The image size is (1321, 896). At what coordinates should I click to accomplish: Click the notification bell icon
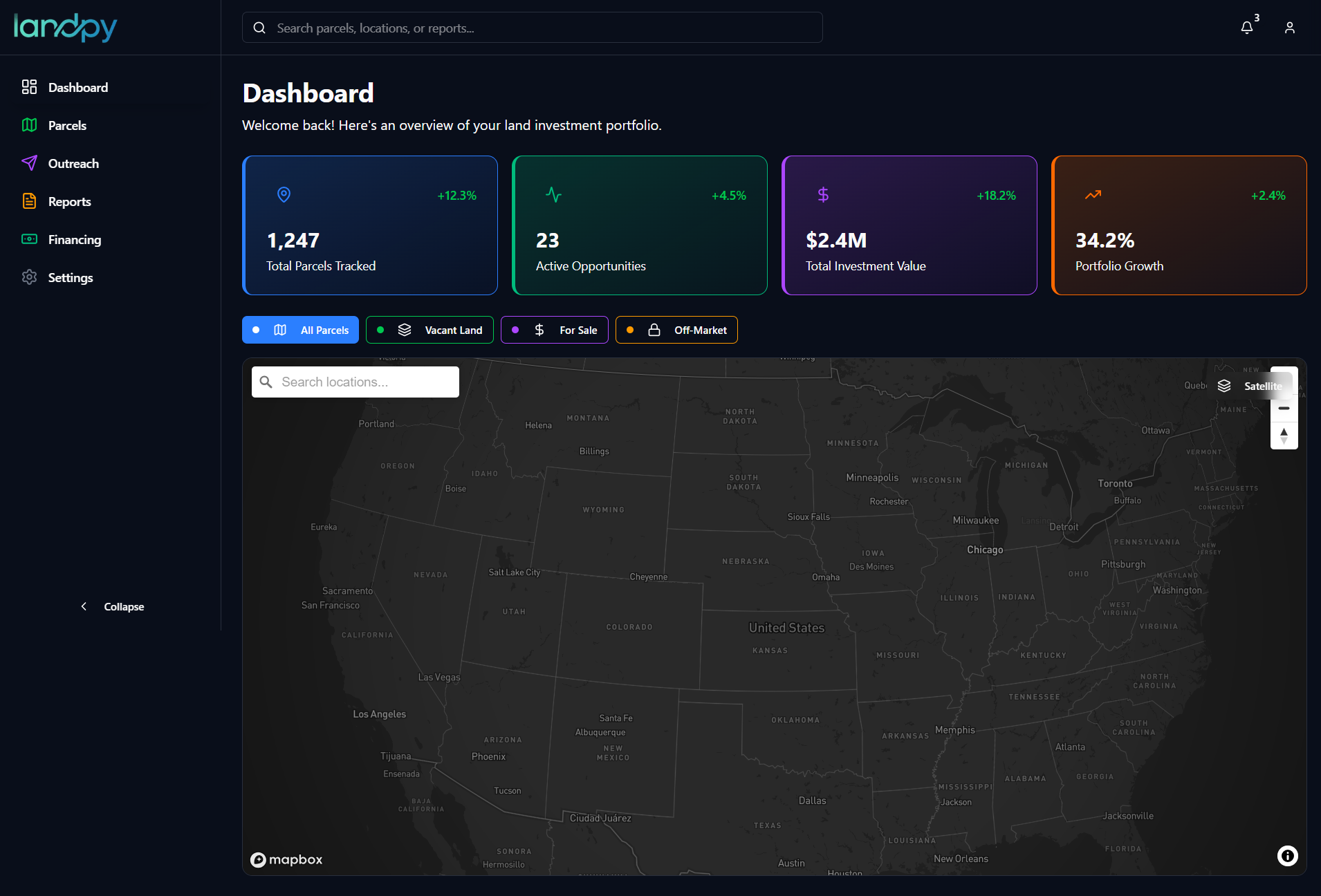click(x=1248, y=28)
